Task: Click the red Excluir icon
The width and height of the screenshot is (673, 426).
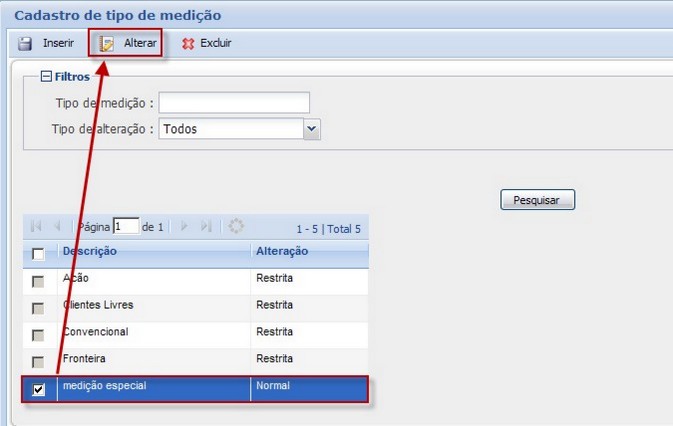Action: [x=187, y=44]
